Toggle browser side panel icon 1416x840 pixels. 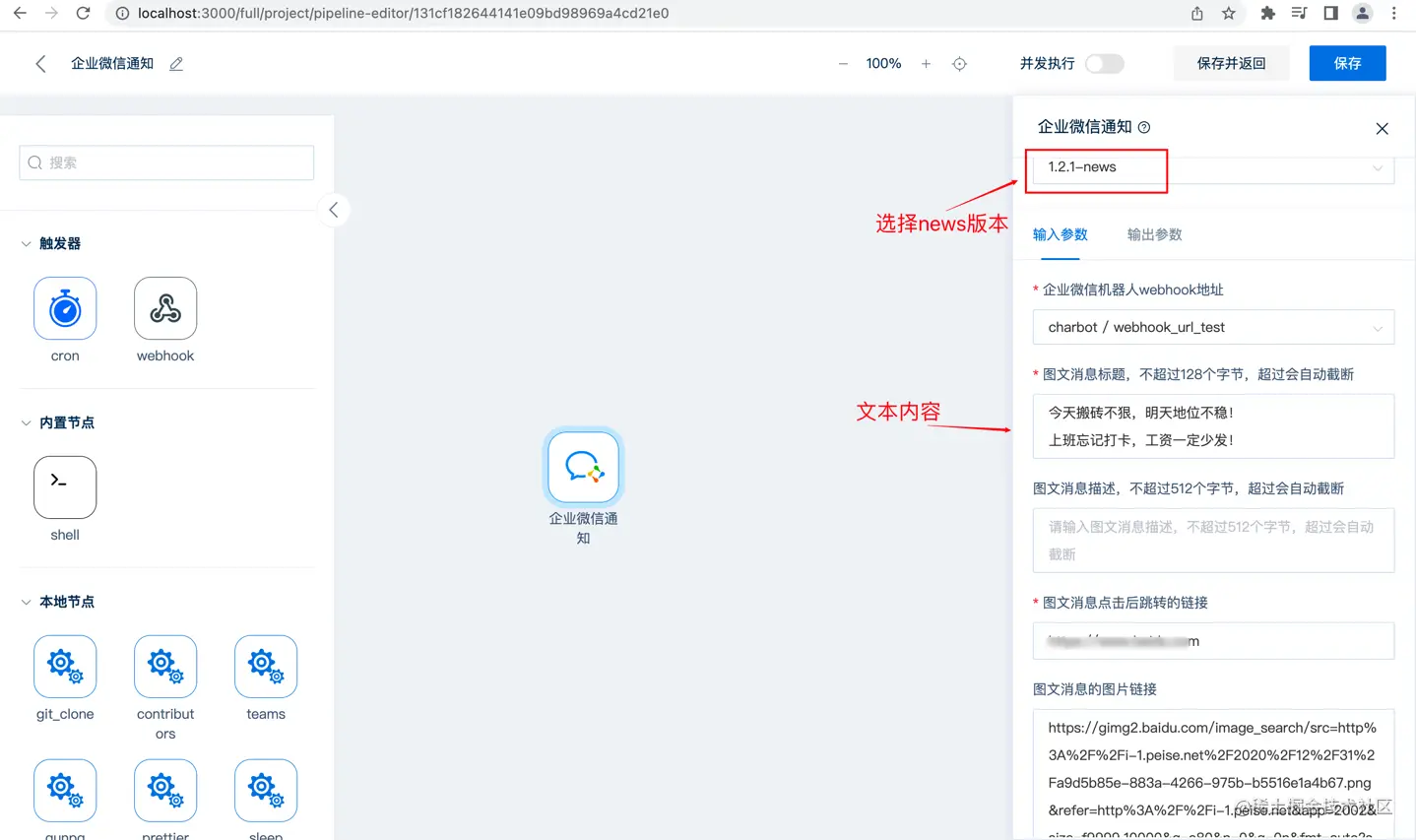1331,13
